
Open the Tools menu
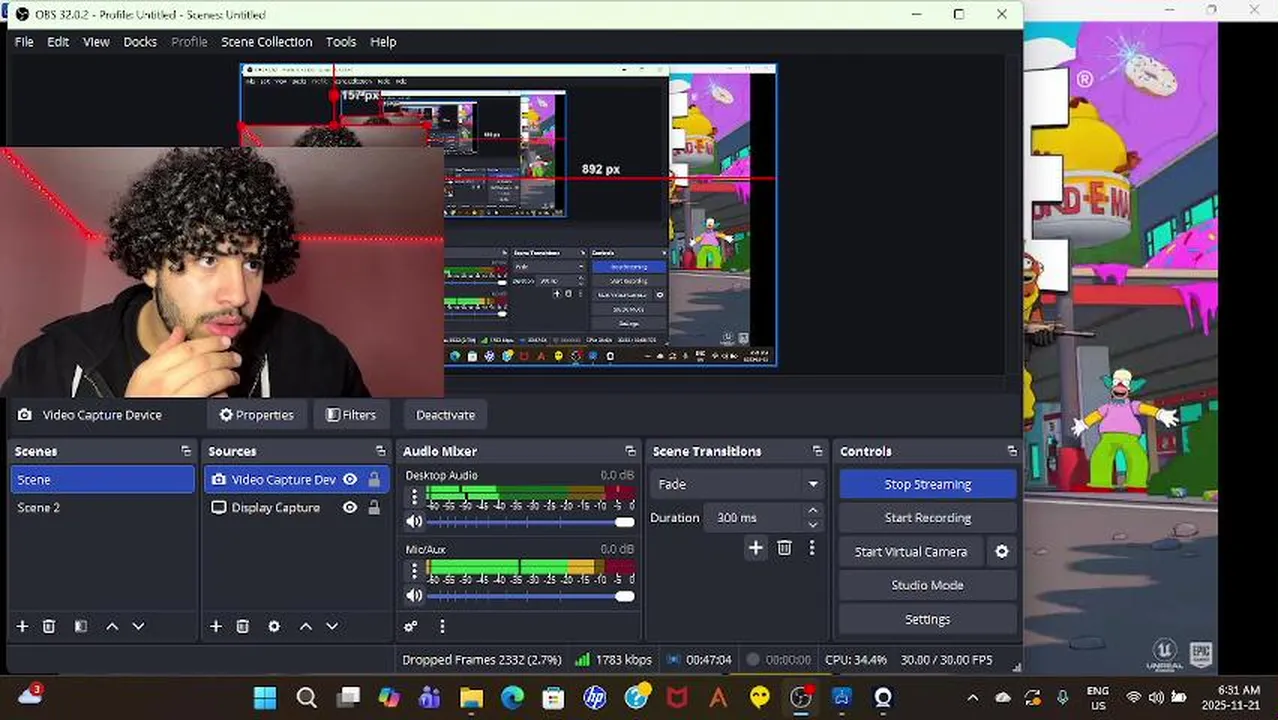click(341, 42)
